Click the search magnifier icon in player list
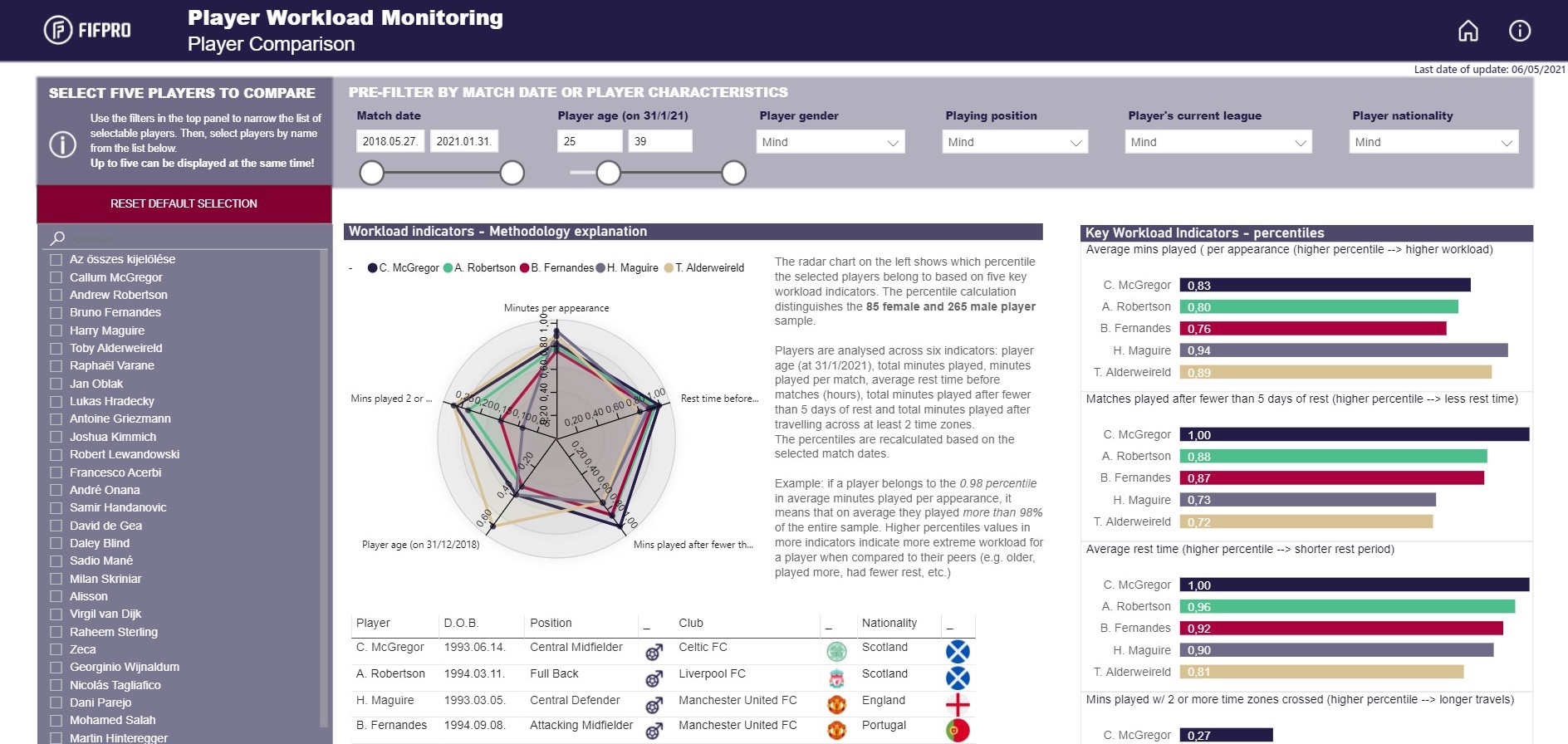The width and height of the screenshot is (1568, 744). click(57, 238)
